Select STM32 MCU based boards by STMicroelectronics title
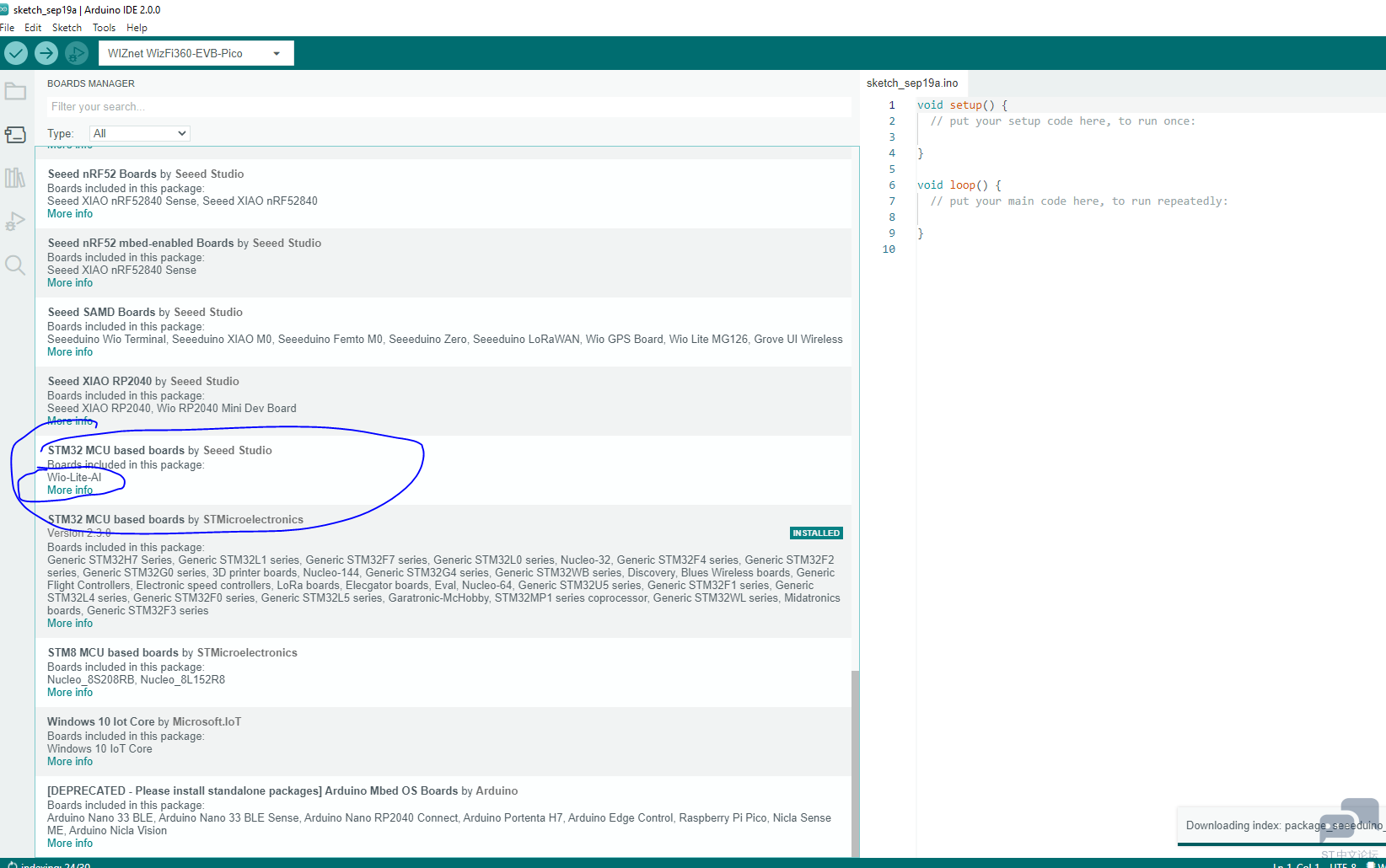1386x868 pixels. point(175,520)
